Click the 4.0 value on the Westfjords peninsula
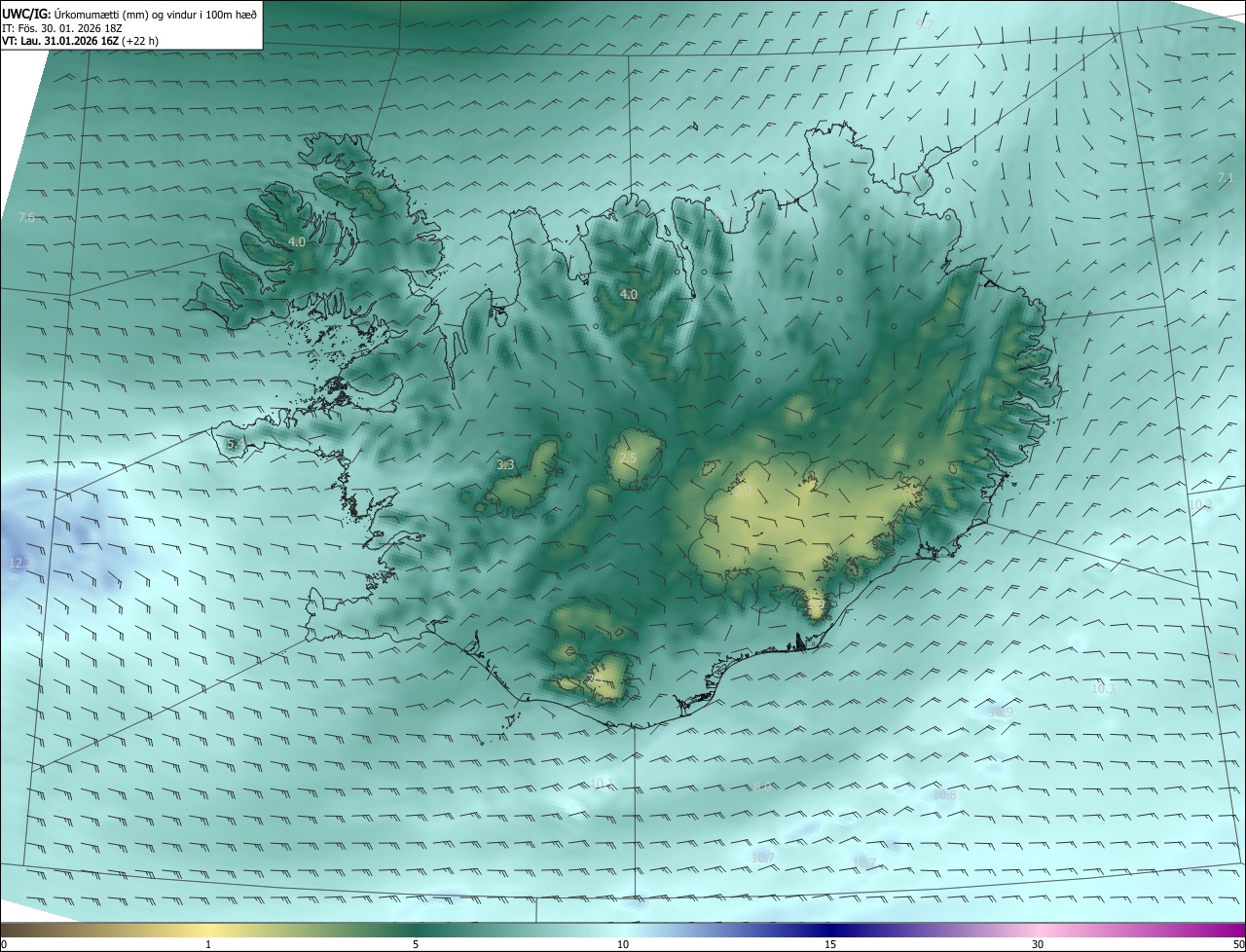Screen dimensions: 1246x952 tap(297, 241)
